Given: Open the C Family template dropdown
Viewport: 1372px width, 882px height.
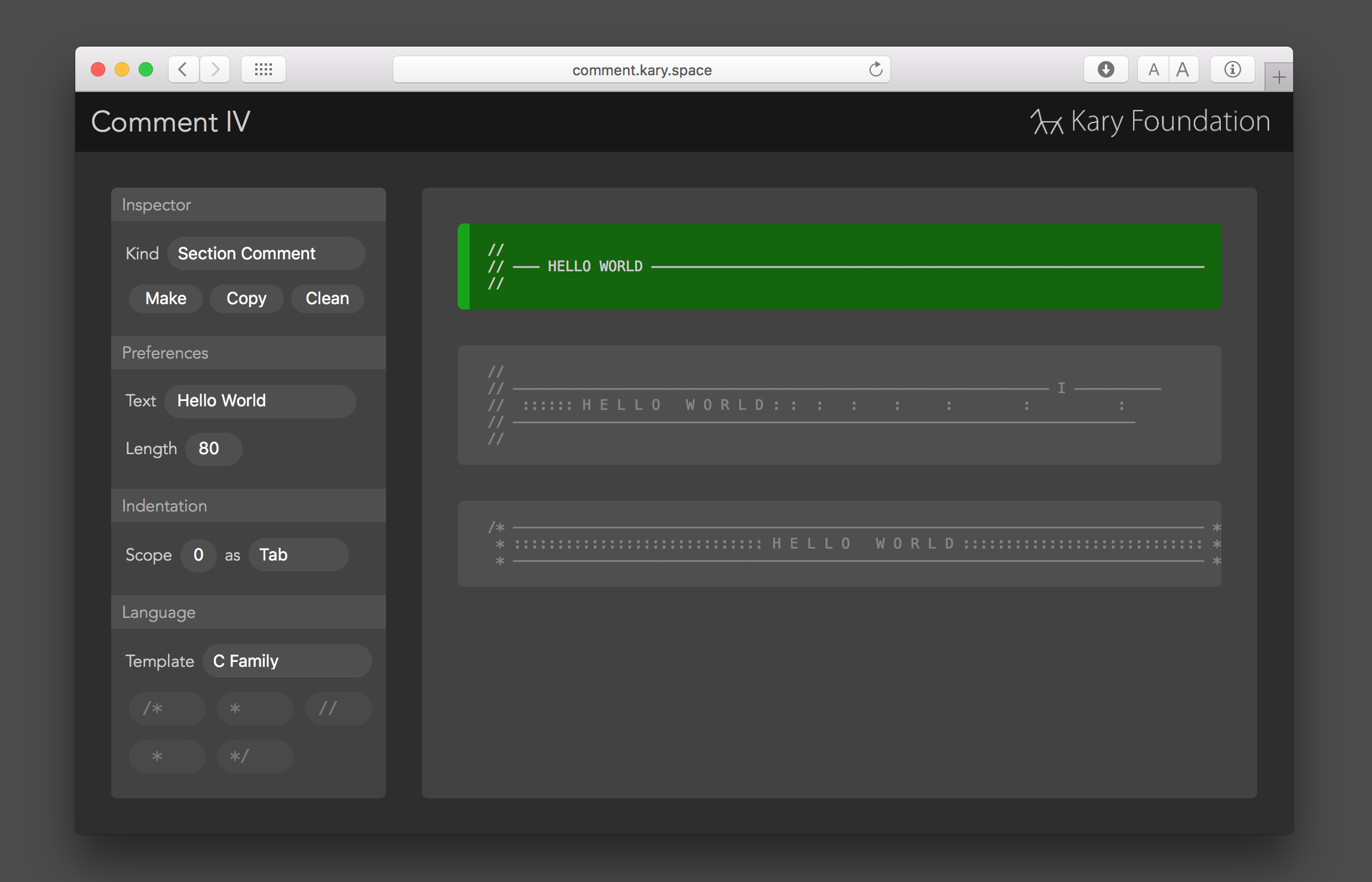Looking at the screenshot, I should pyautogui.click(x=287, y=661).
